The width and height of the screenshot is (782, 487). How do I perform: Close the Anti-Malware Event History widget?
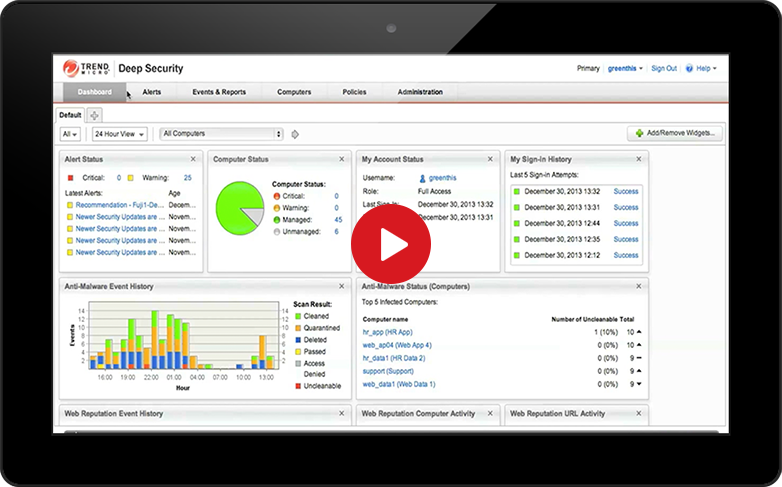point(342,286)
